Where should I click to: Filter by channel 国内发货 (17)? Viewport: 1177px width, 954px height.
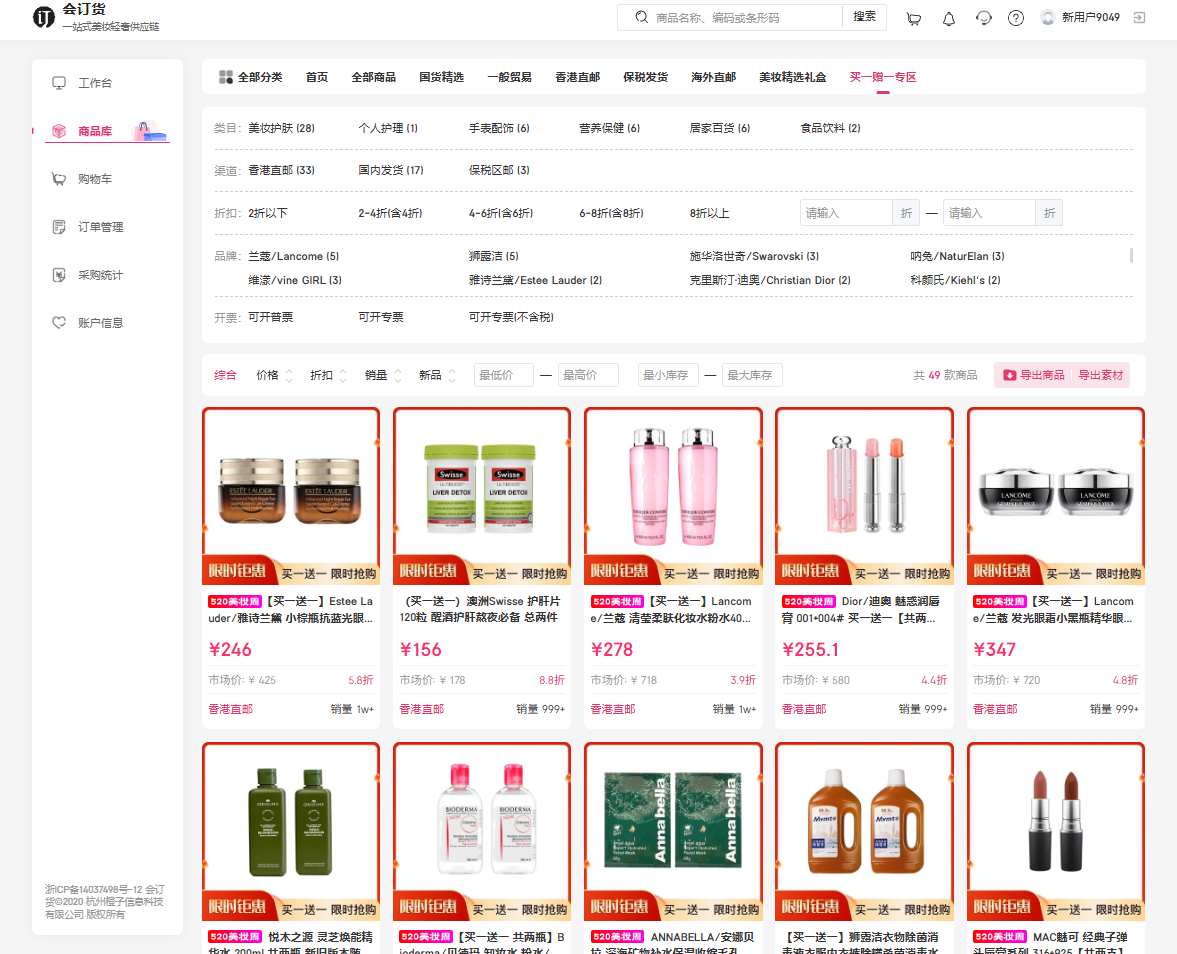click(x=391, y=170)
